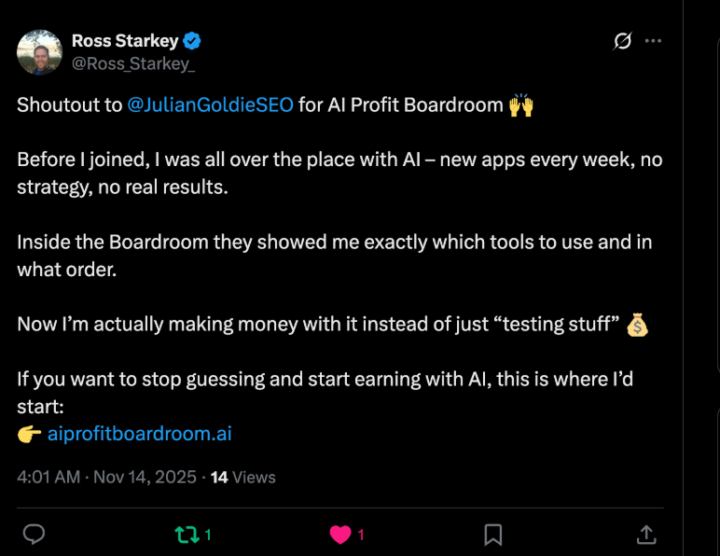Visit the aiprofitboardroom.ai link
720x556 pixels.
point(139,433)
